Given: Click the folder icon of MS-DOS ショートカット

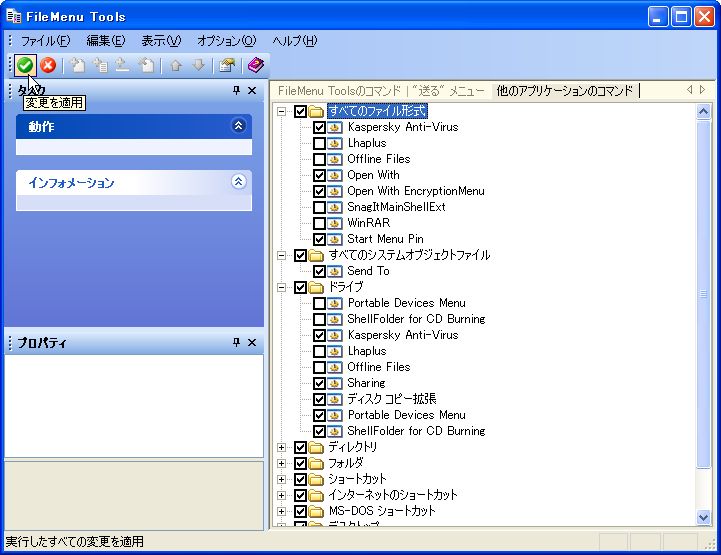Looking at the screenshot, I should pos(316,511).
